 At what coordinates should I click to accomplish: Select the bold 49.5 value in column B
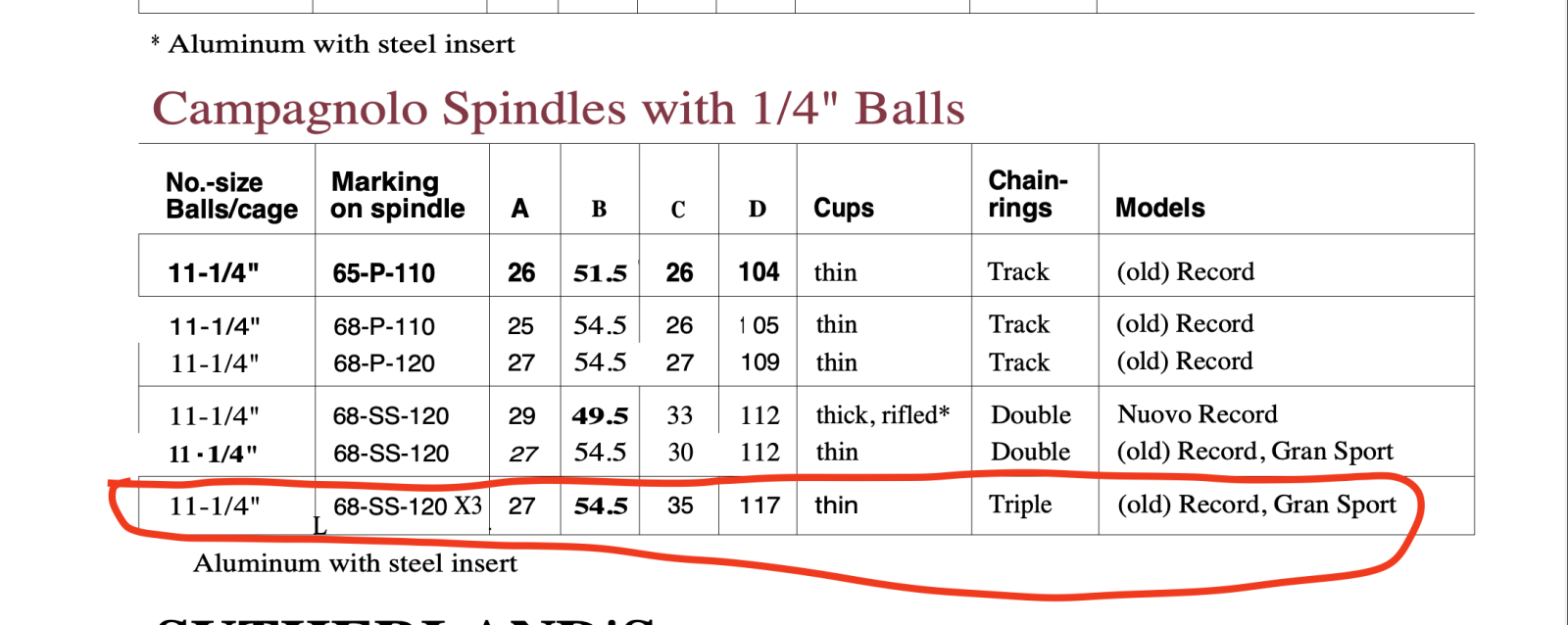click(x=600, y=416)
